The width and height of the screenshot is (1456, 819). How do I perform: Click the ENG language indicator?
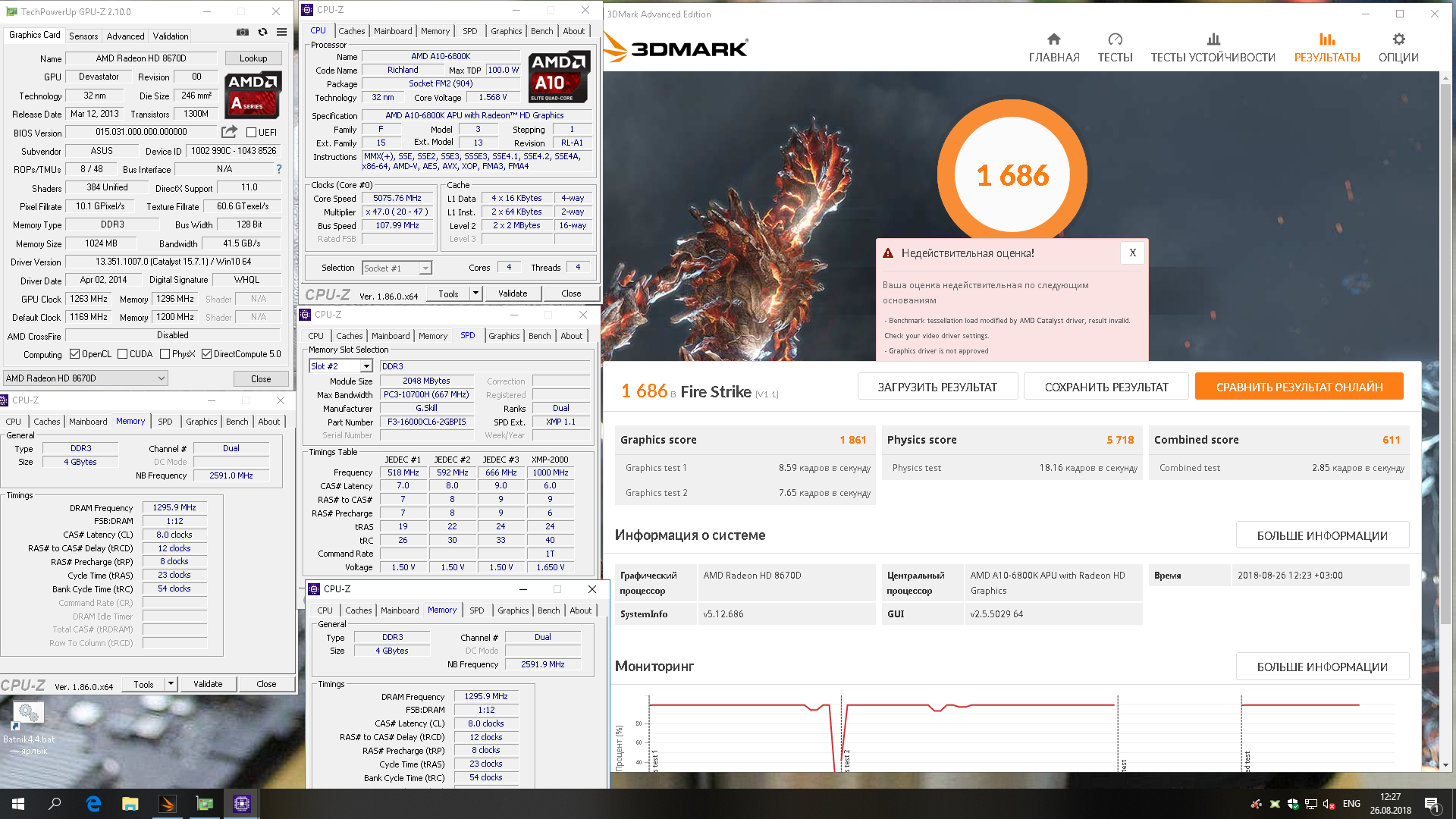(1351, 804)
